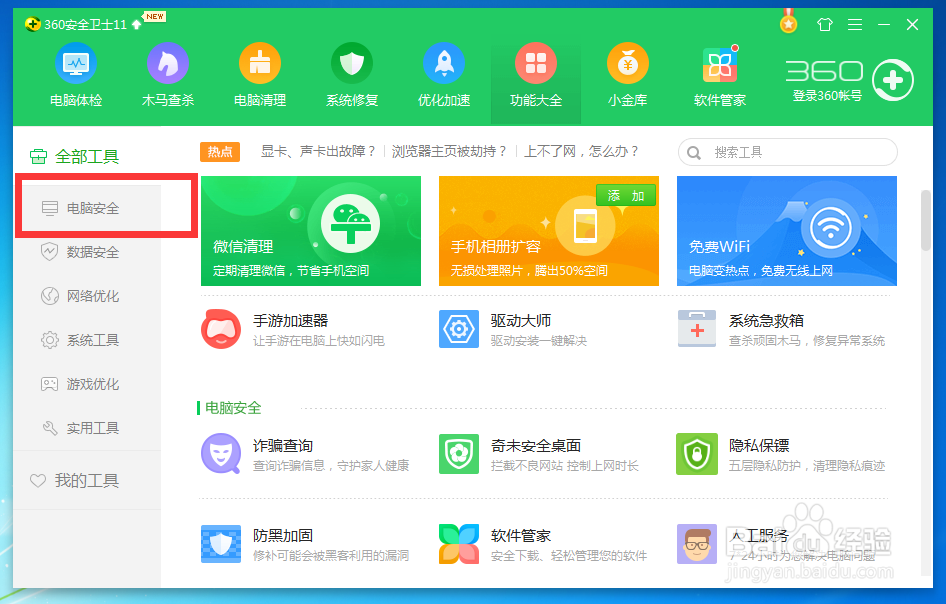The image size is (946, 604).
Task: Open 木马查杀 horse icon
Action: coord(168,63)
